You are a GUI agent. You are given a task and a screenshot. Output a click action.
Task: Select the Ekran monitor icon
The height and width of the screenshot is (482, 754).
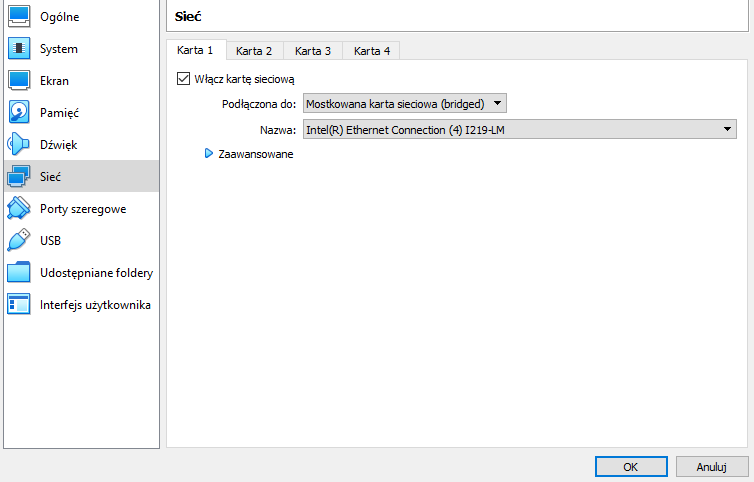[x=19, y=81]
